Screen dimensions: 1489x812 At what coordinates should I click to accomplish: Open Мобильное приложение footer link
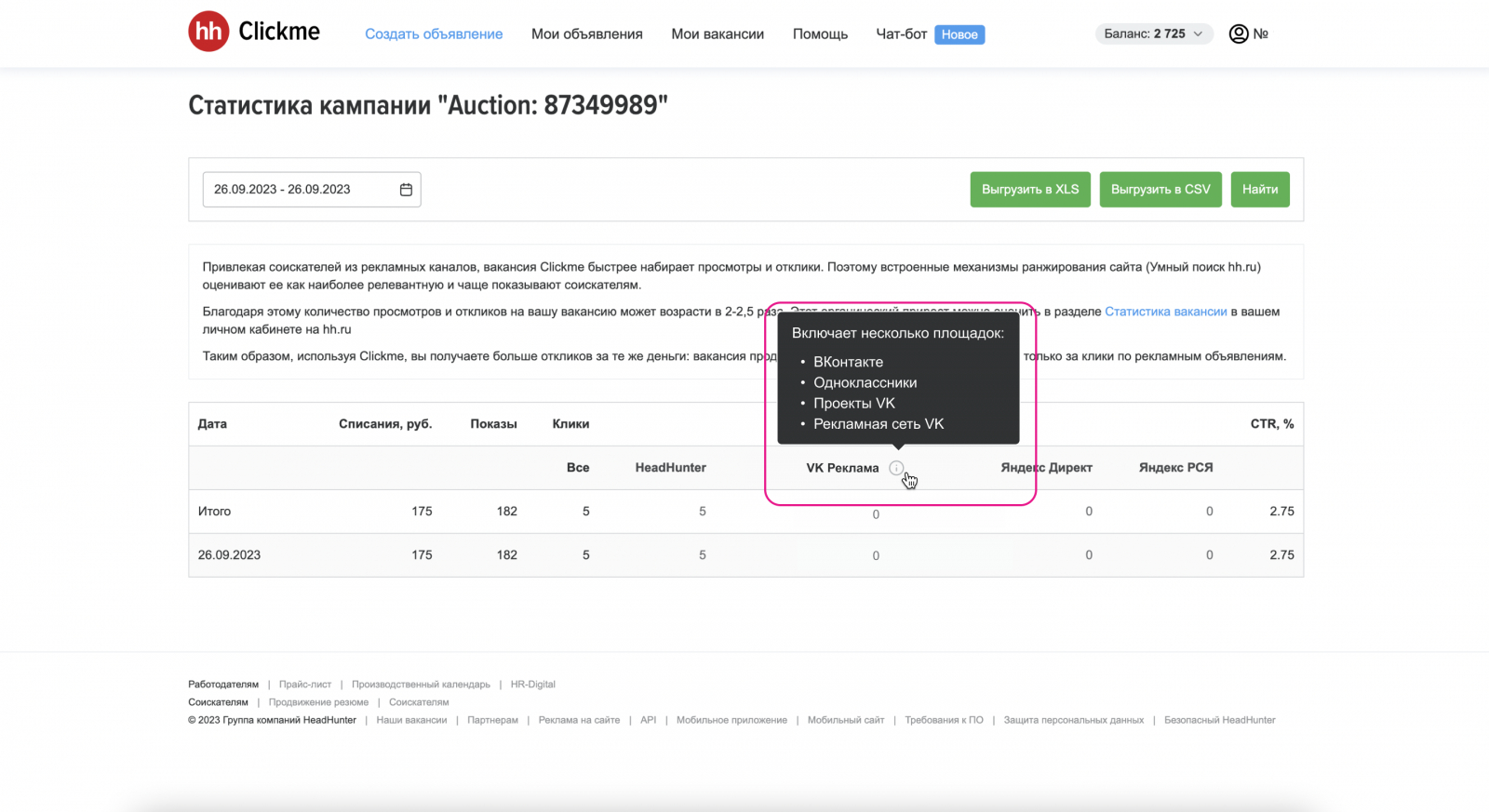tap(731, 720)
